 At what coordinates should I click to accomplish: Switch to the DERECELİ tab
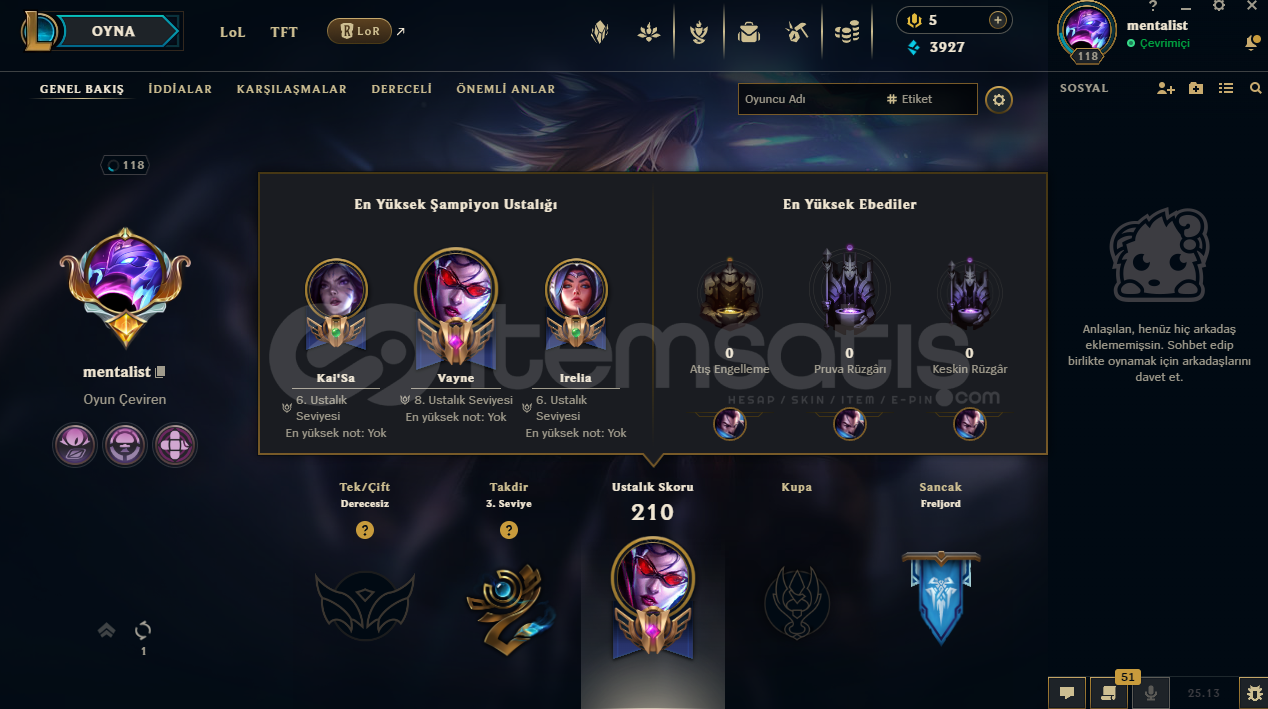[x=402, y=89]
